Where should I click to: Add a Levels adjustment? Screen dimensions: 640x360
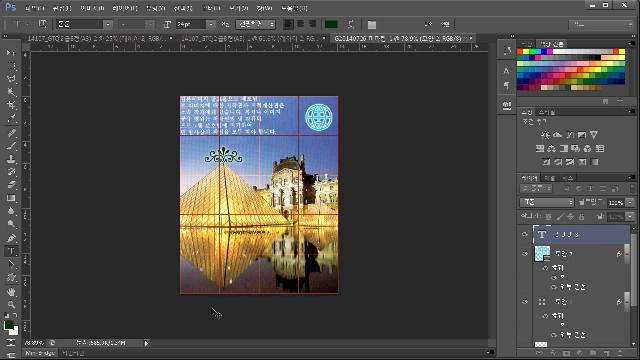(x=558, y=135)
